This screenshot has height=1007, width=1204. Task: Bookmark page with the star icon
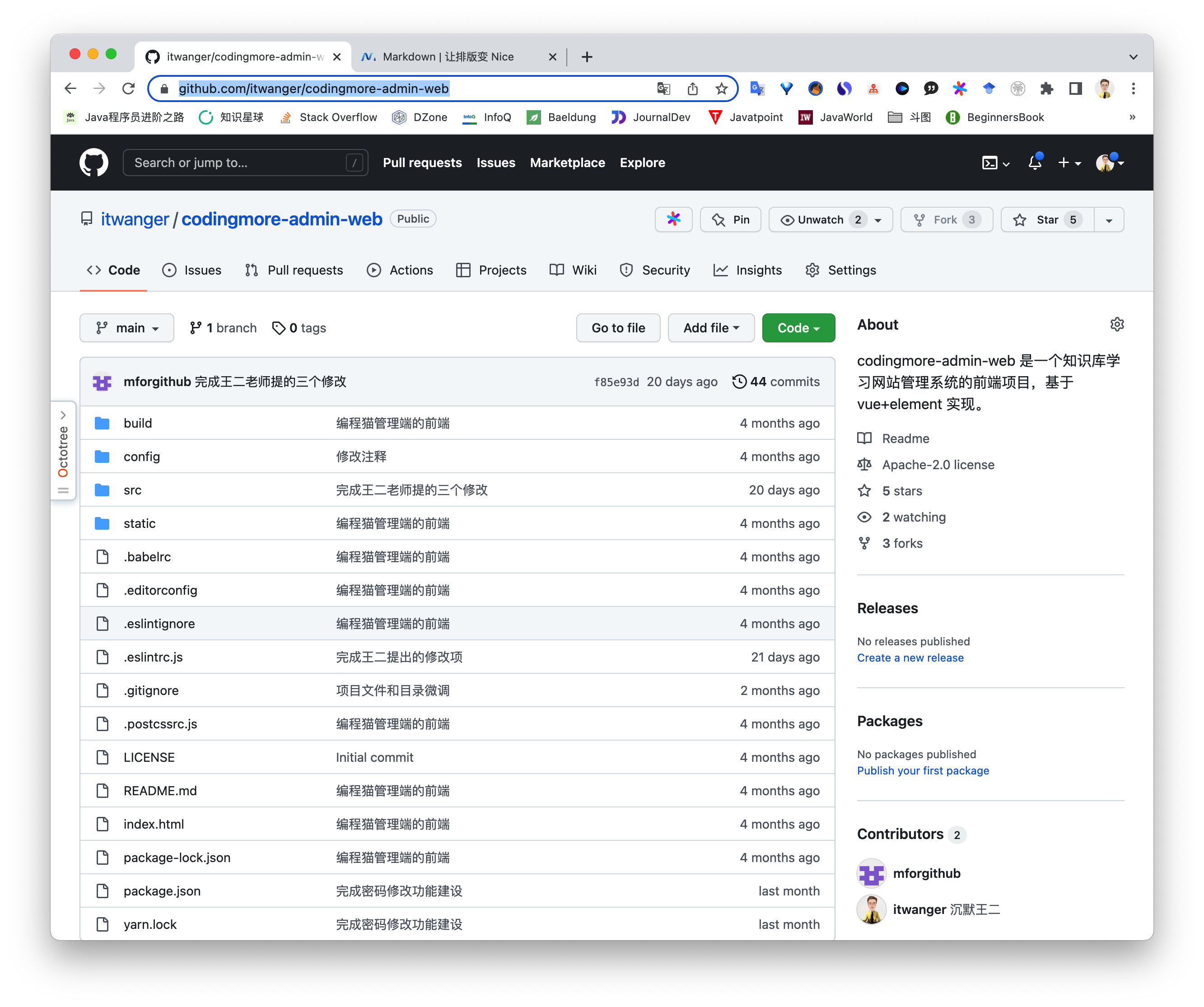[721, 88]
